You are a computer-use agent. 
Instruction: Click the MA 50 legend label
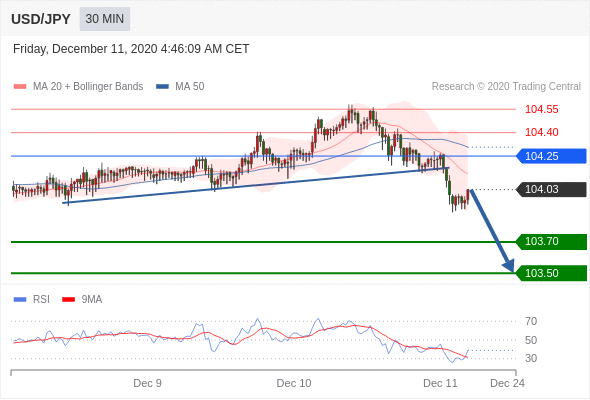pyautogui.click(x=190, y=87)
